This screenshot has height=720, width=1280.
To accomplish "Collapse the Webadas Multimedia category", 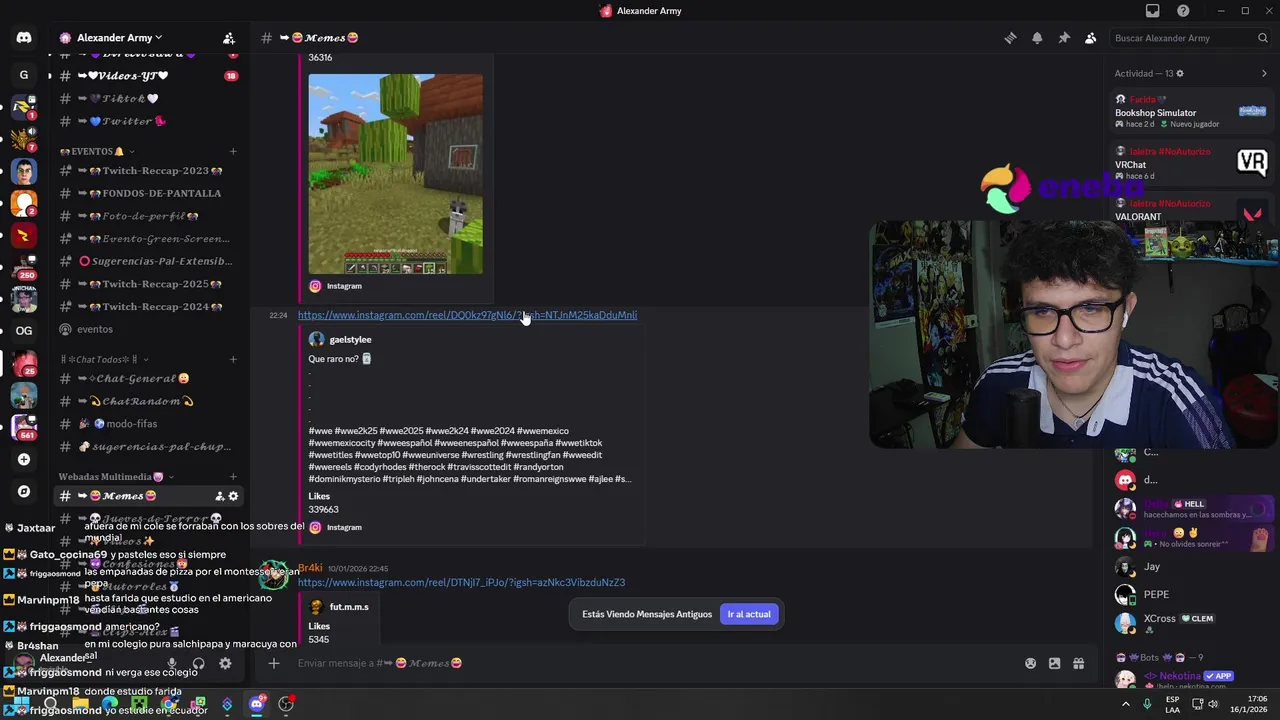I will (116, 477).
